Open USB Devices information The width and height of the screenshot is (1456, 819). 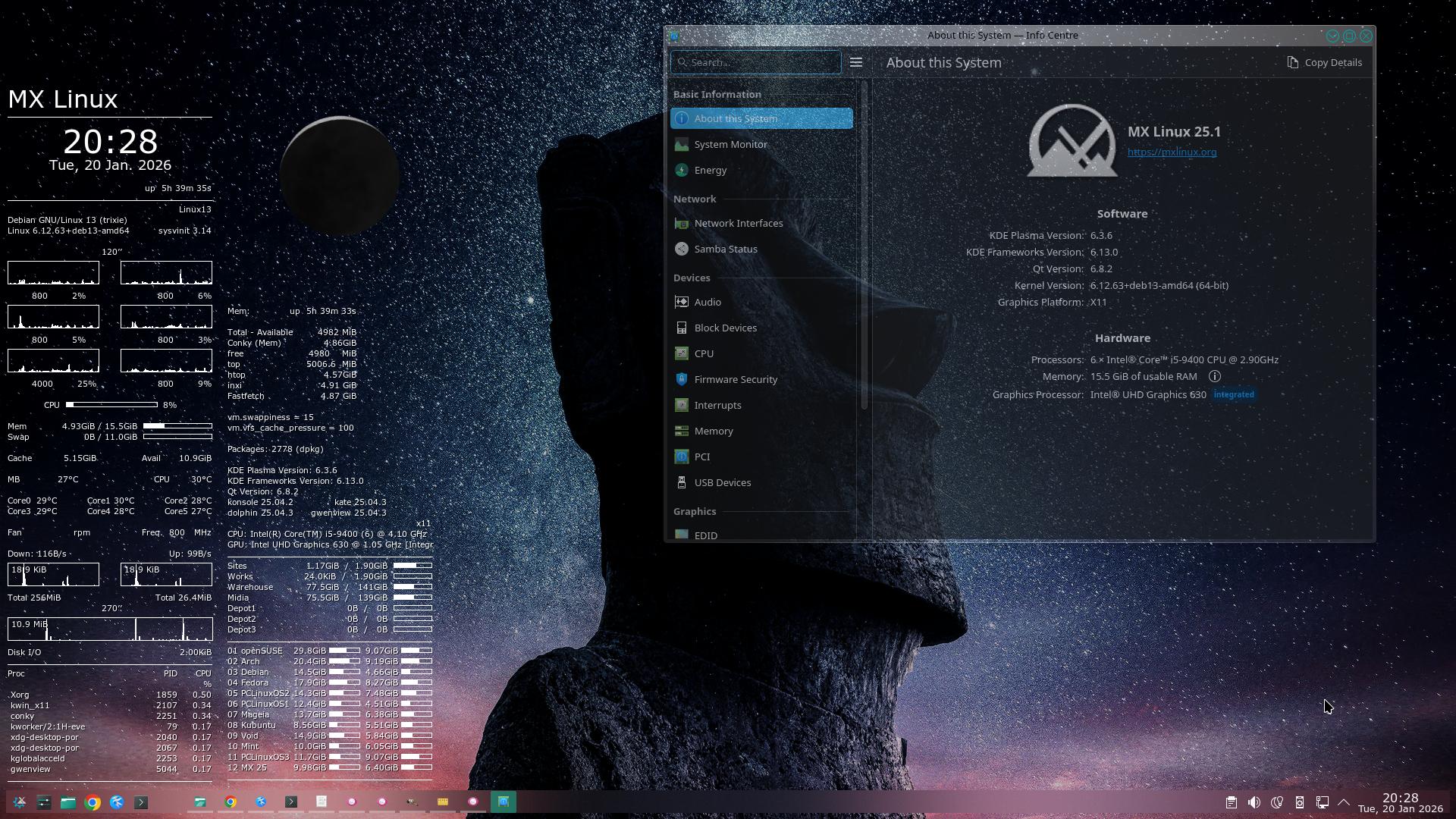click(x=722, y=482)
